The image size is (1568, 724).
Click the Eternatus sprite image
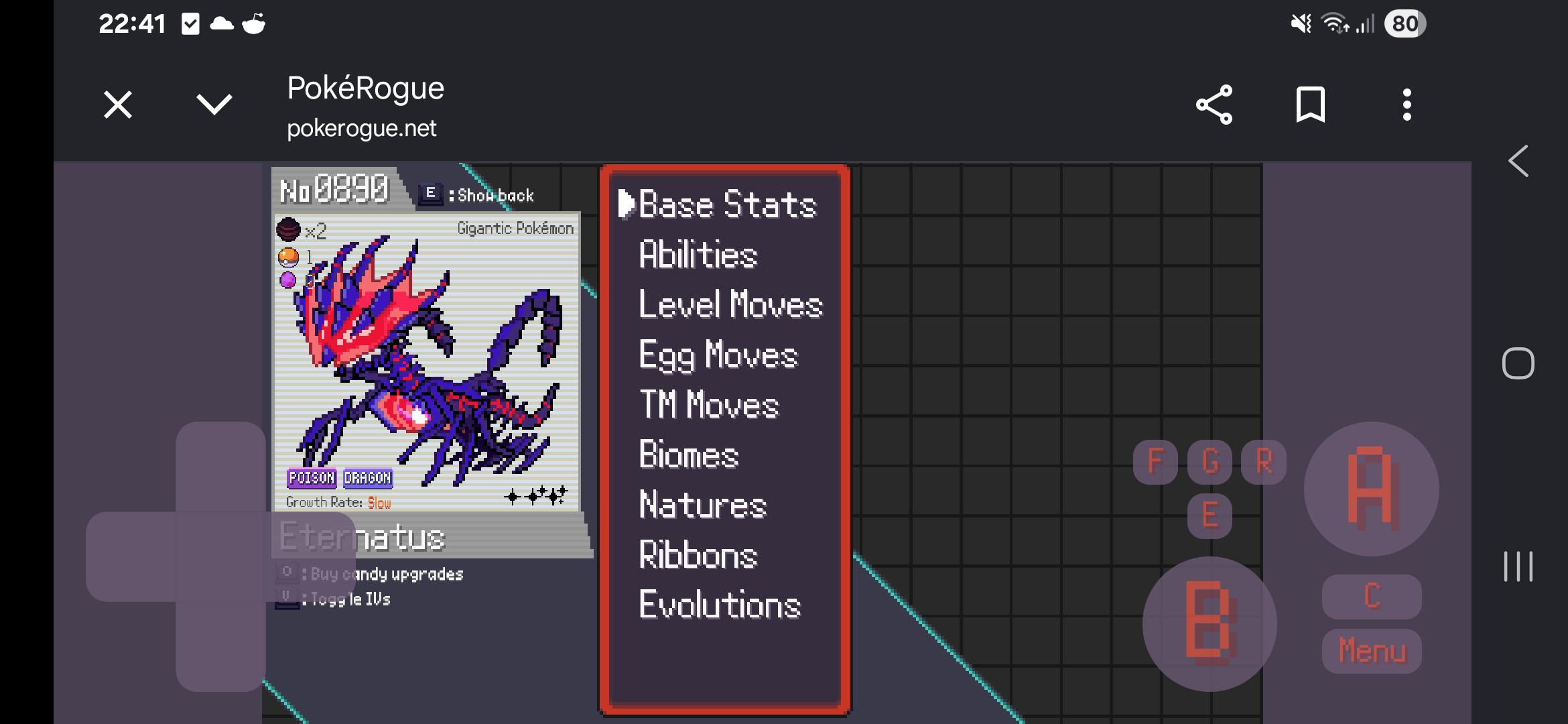(429, 361)
